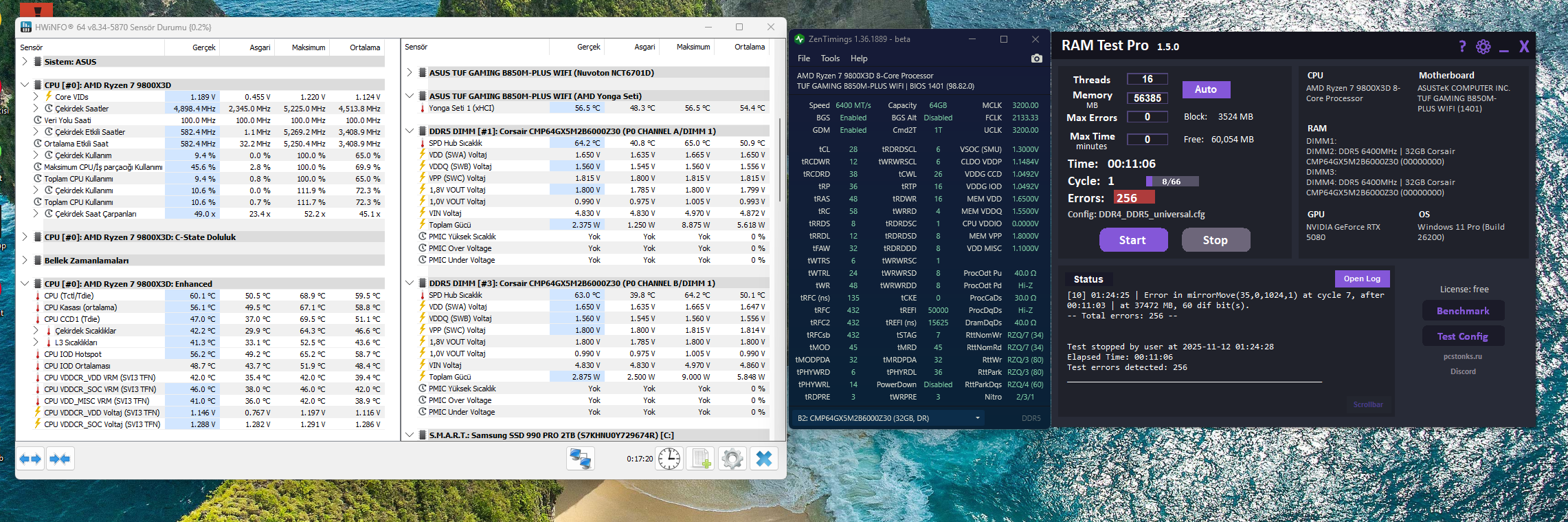The image size is (1568, 522).
Task: Click HWiNFO log file plus icon
Action: [x=701, y=459]
